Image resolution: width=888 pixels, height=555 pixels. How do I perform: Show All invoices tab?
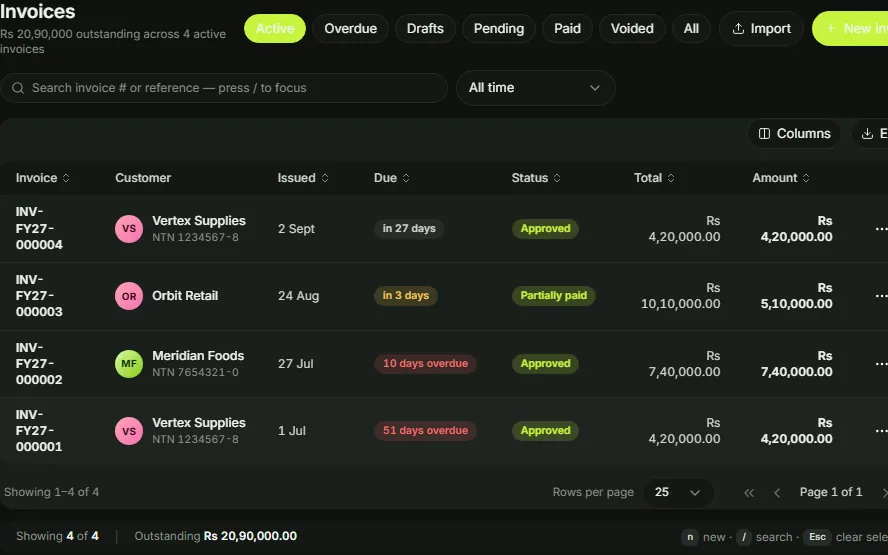pyautogui.click(x=691, y=28)
